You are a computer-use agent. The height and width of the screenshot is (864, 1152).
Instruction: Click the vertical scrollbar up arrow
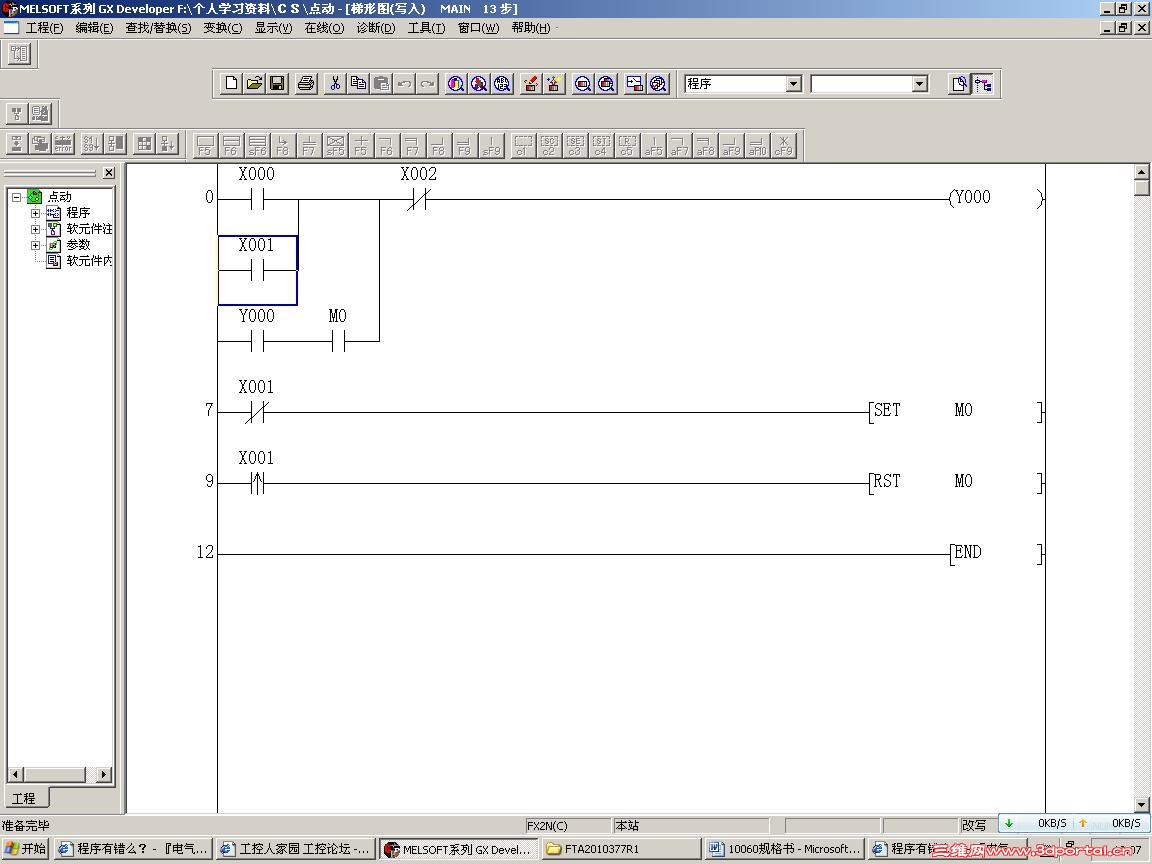coord(1142,172)
